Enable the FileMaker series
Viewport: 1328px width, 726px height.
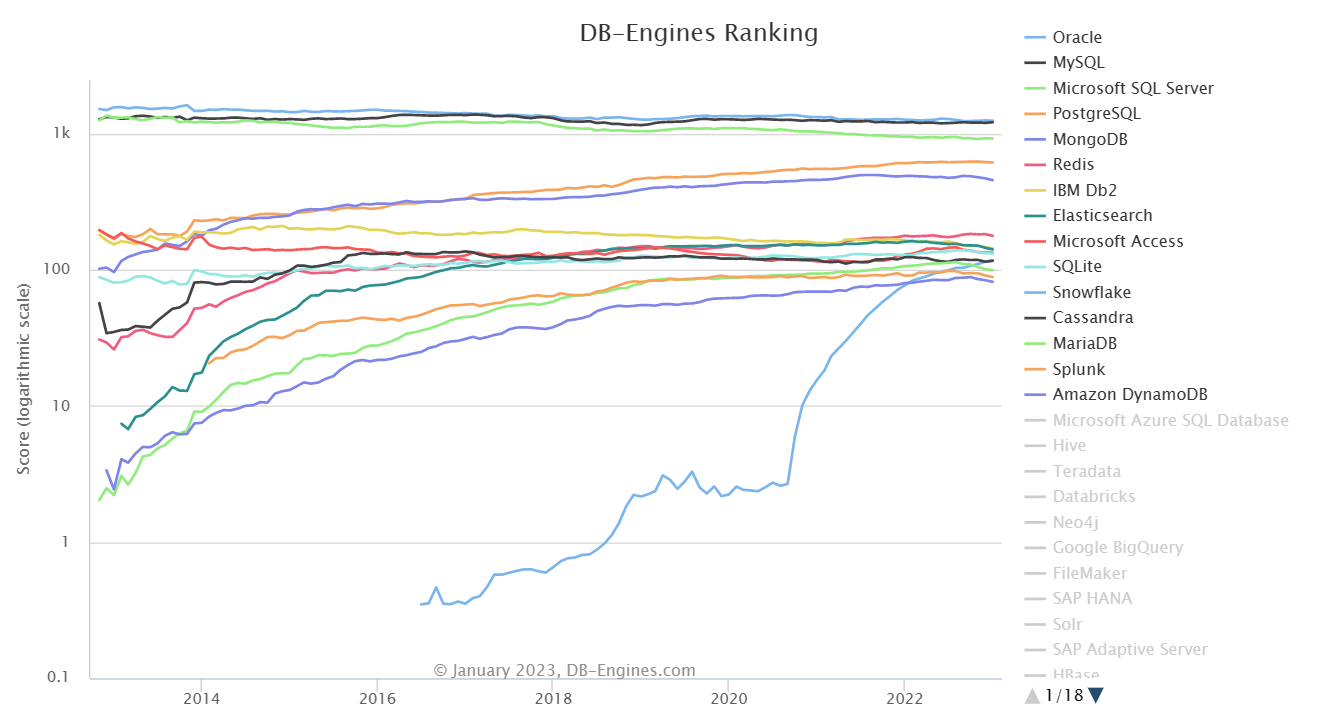1076,574
